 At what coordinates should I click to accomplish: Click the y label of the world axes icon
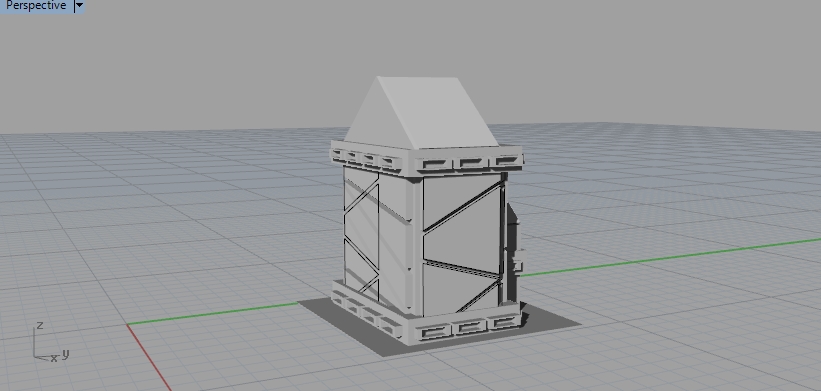click(65, 354)
